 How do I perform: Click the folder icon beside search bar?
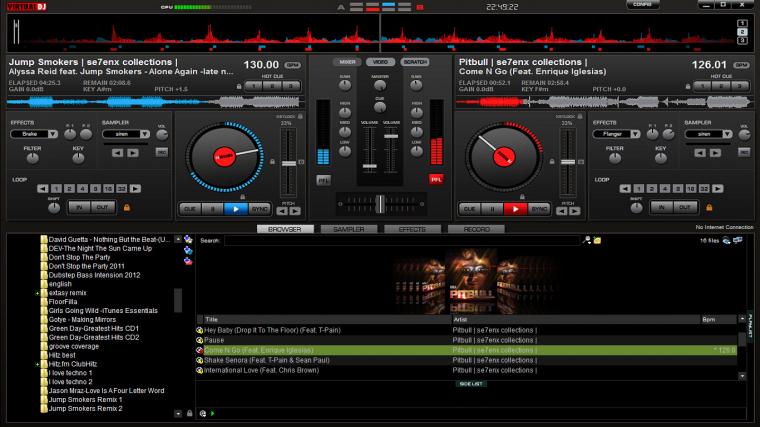coord(597,240)
